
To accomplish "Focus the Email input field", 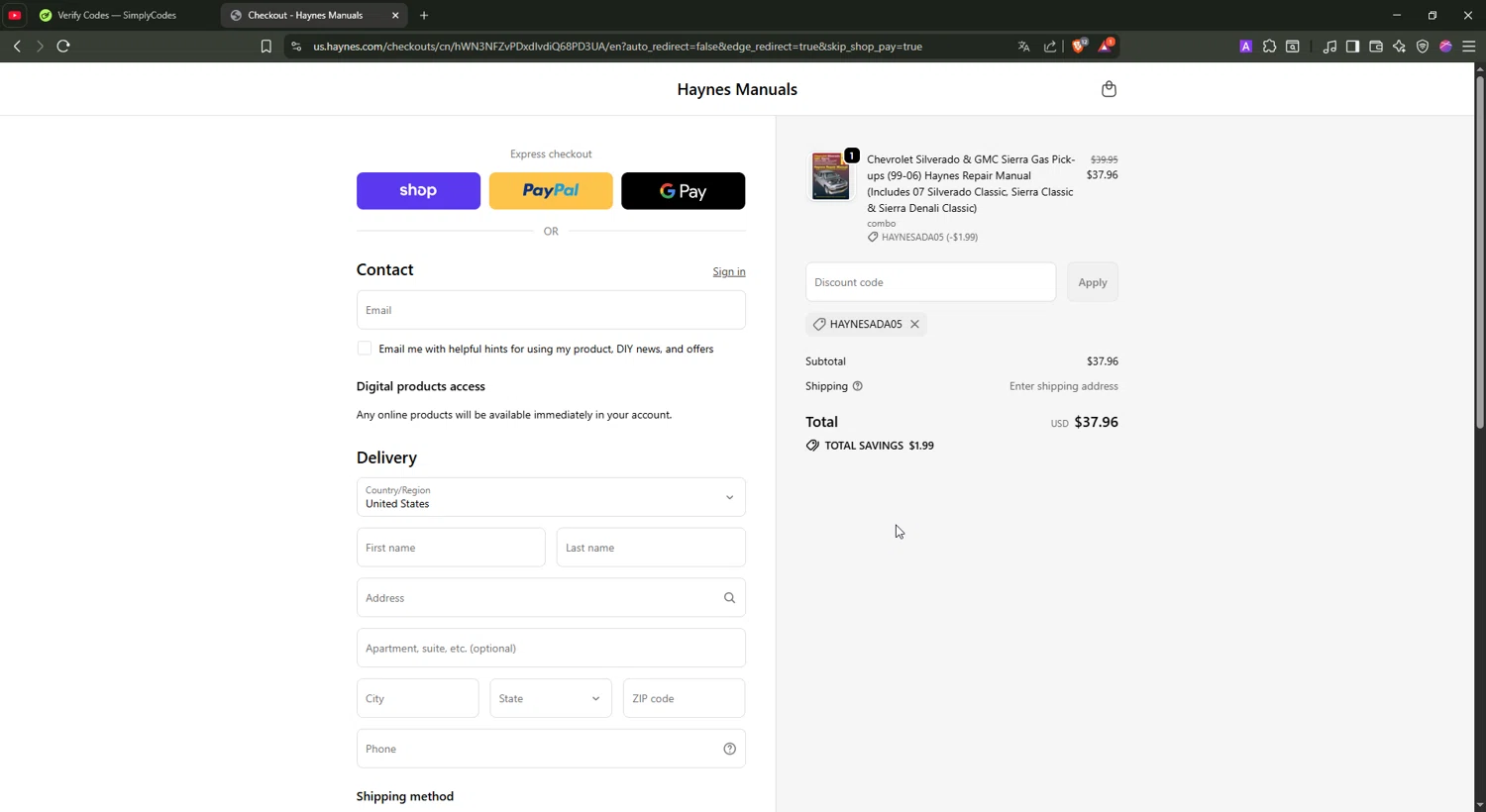I will pyautogui.click(x=551, y=310).
